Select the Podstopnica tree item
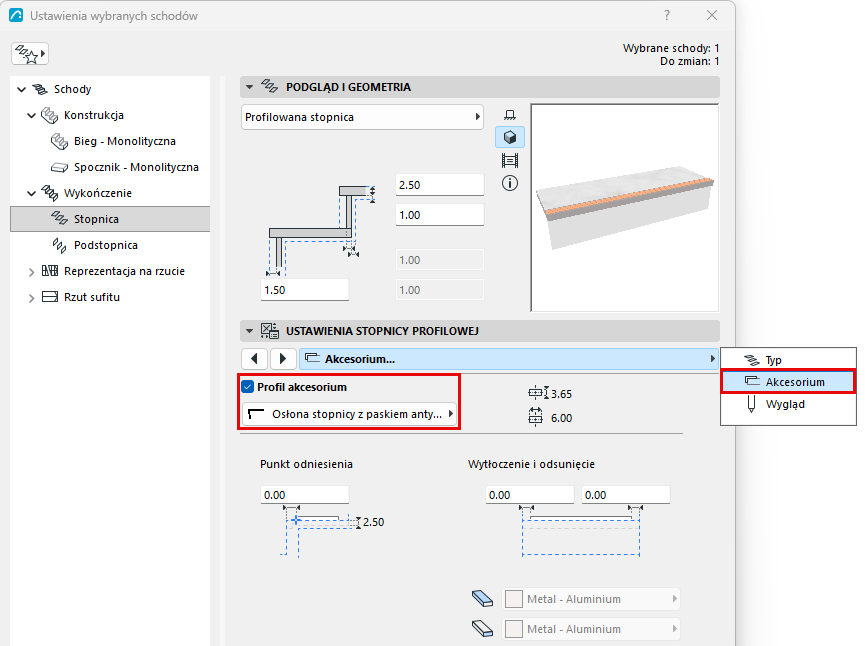Image resolution: width=865 pixels, height=646 pixels. click(106, 245)
